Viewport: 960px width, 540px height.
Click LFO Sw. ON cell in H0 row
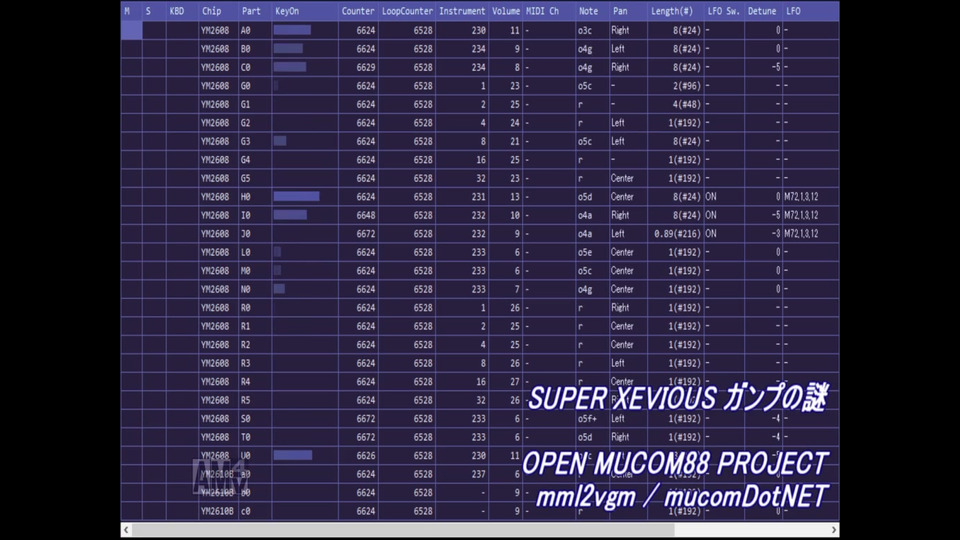tap(724, 197)
